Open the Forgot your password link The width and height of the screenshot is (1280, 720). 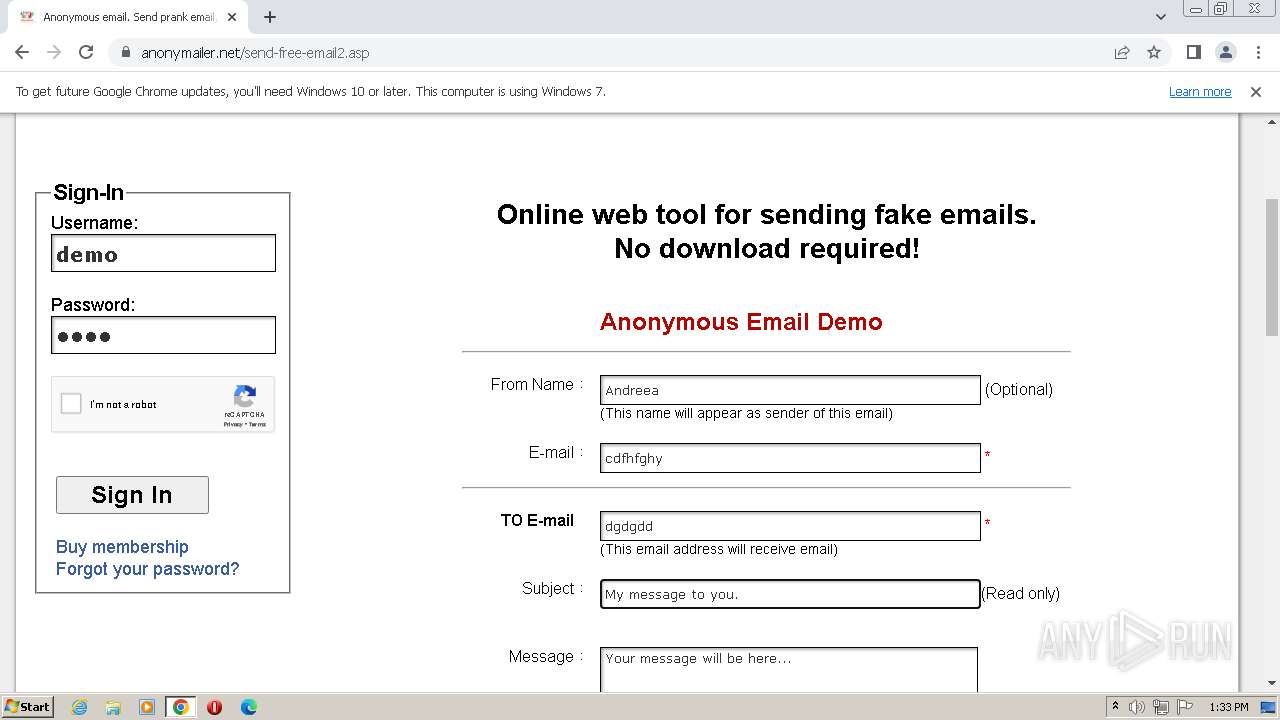tap(147, 569)
